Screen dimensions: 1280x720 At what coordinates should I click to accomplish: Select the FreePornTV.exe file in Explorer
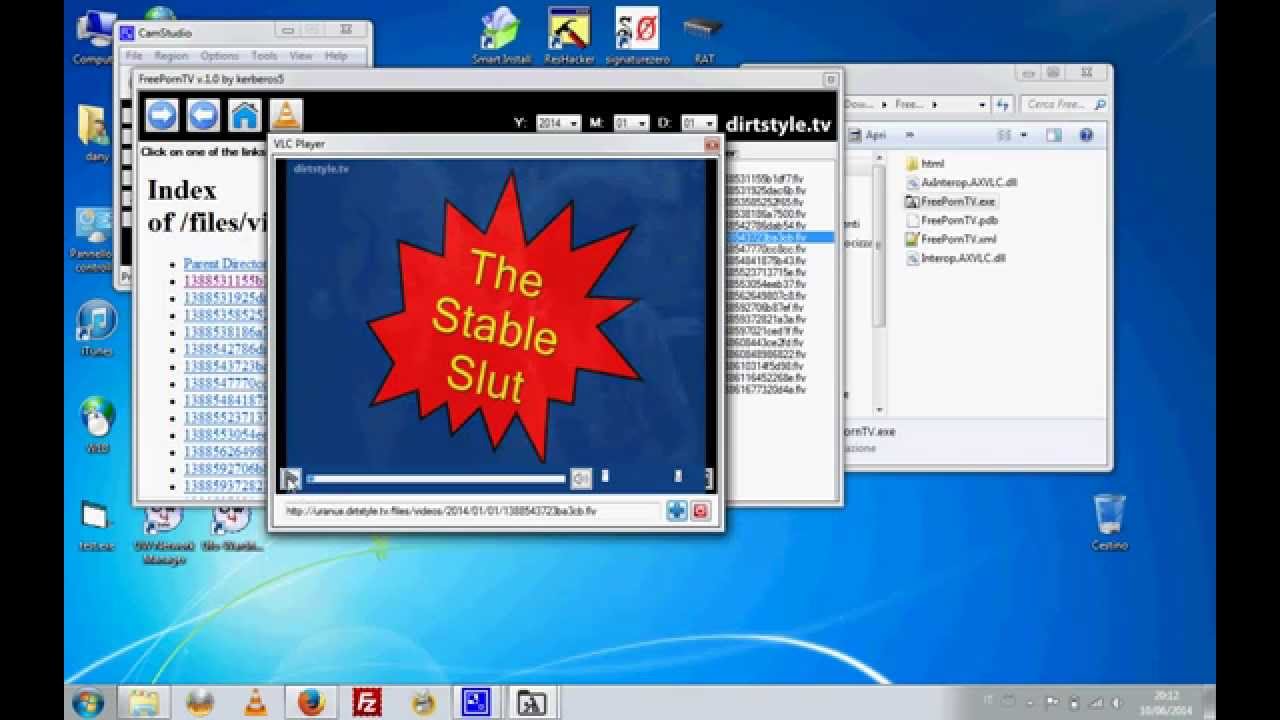click(951, 201)
